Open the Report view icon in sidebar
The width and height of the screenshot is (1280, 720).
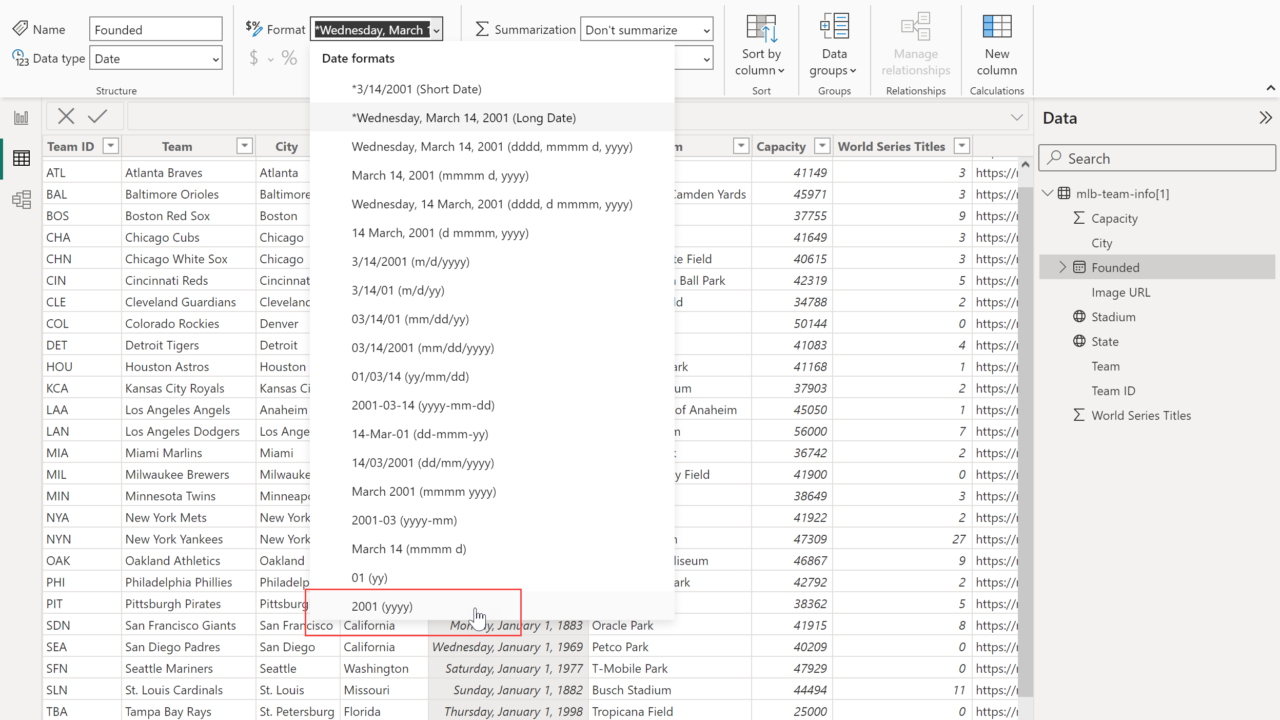coord(21,118)
